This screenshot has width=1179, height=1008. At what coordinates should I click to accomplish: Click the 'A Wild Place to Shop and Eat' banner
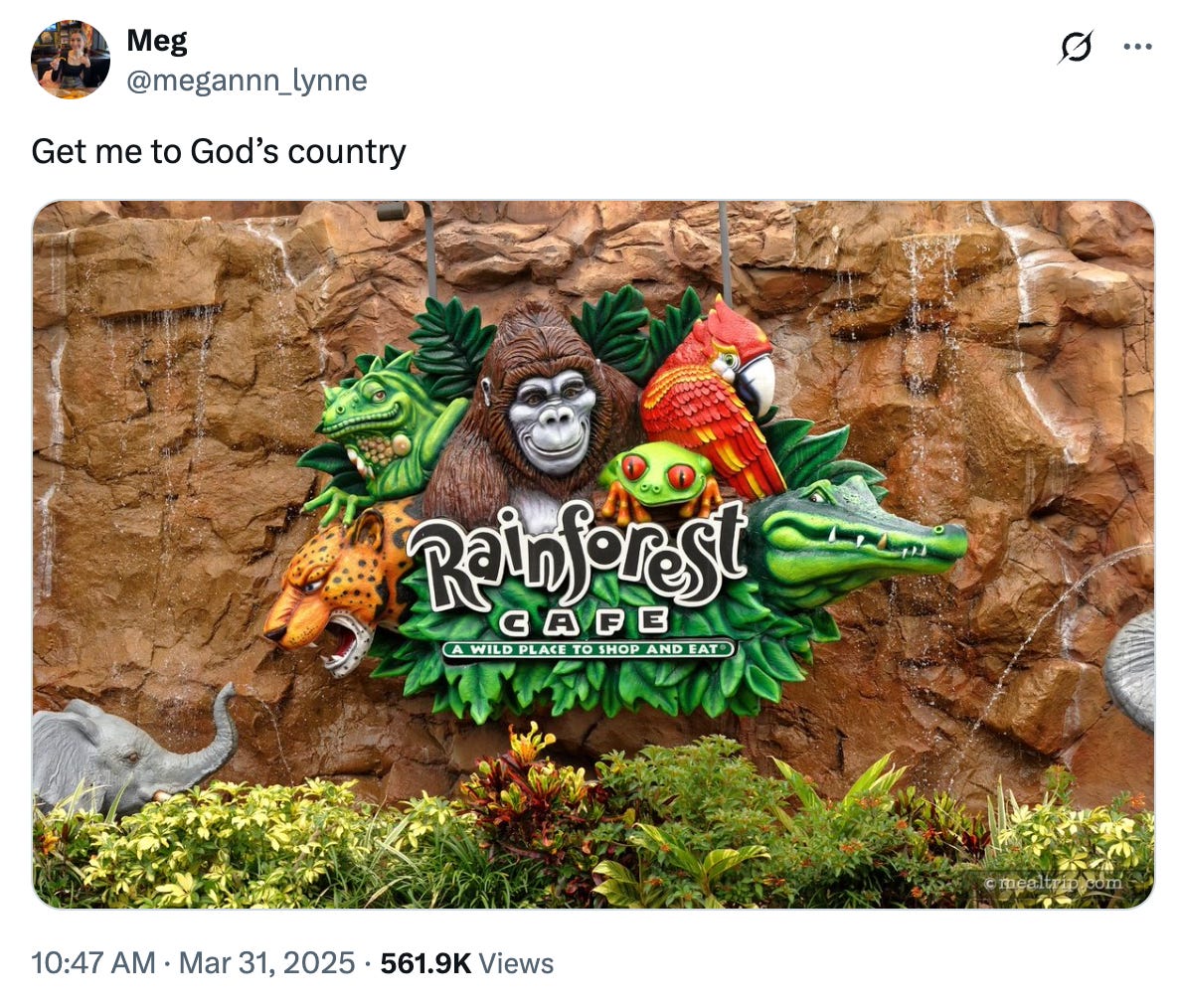589,649
